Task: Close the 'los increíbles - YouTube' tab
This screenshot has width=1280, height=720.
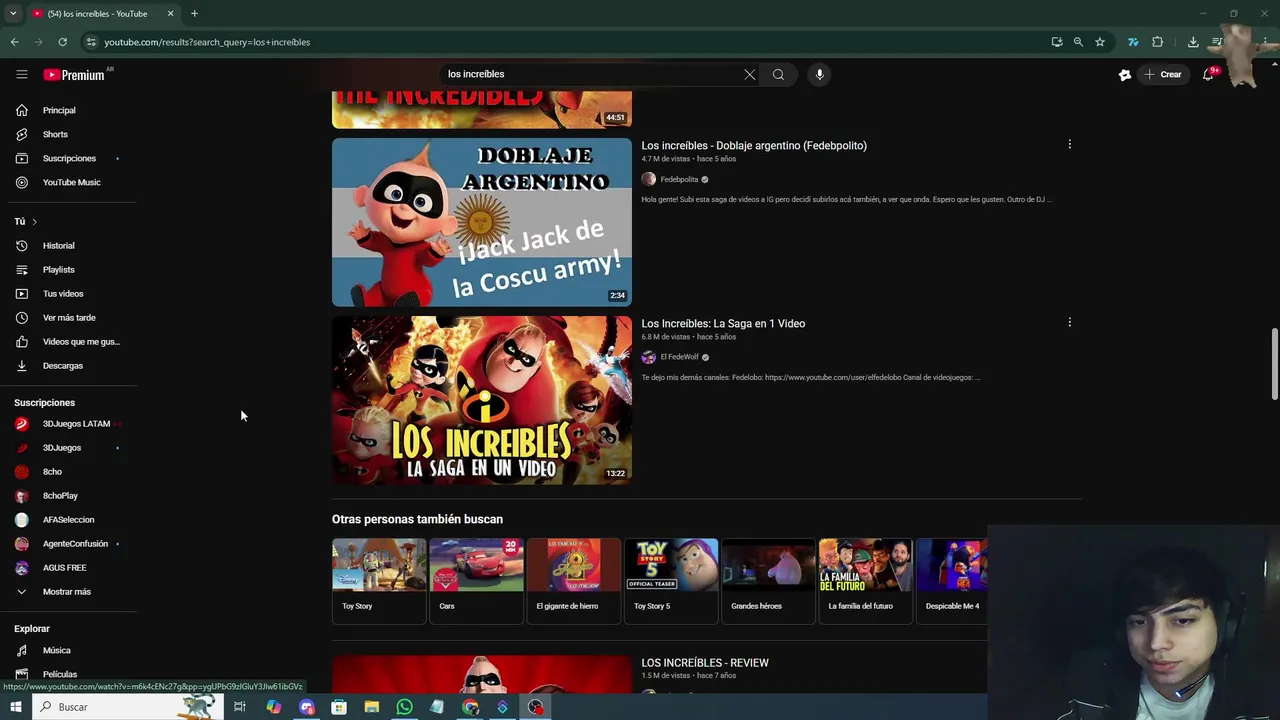Action: coord(170,14)
